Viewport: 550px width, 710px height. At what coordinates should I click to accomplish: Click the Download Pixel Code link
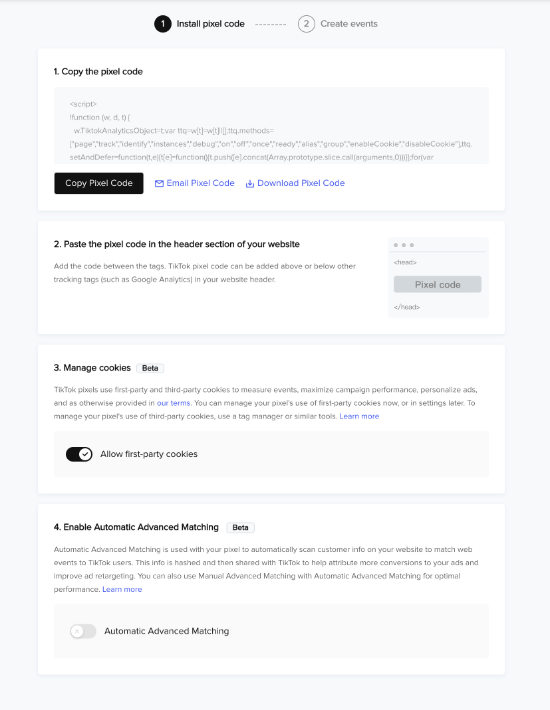coord(301,183)
